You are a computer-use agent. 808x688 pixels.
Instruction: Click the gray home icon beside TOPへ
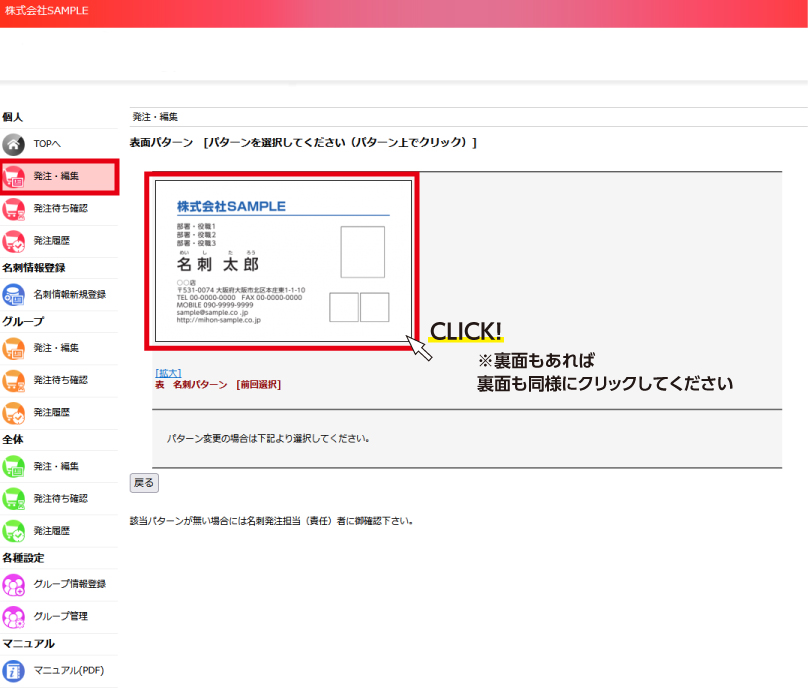14,144
